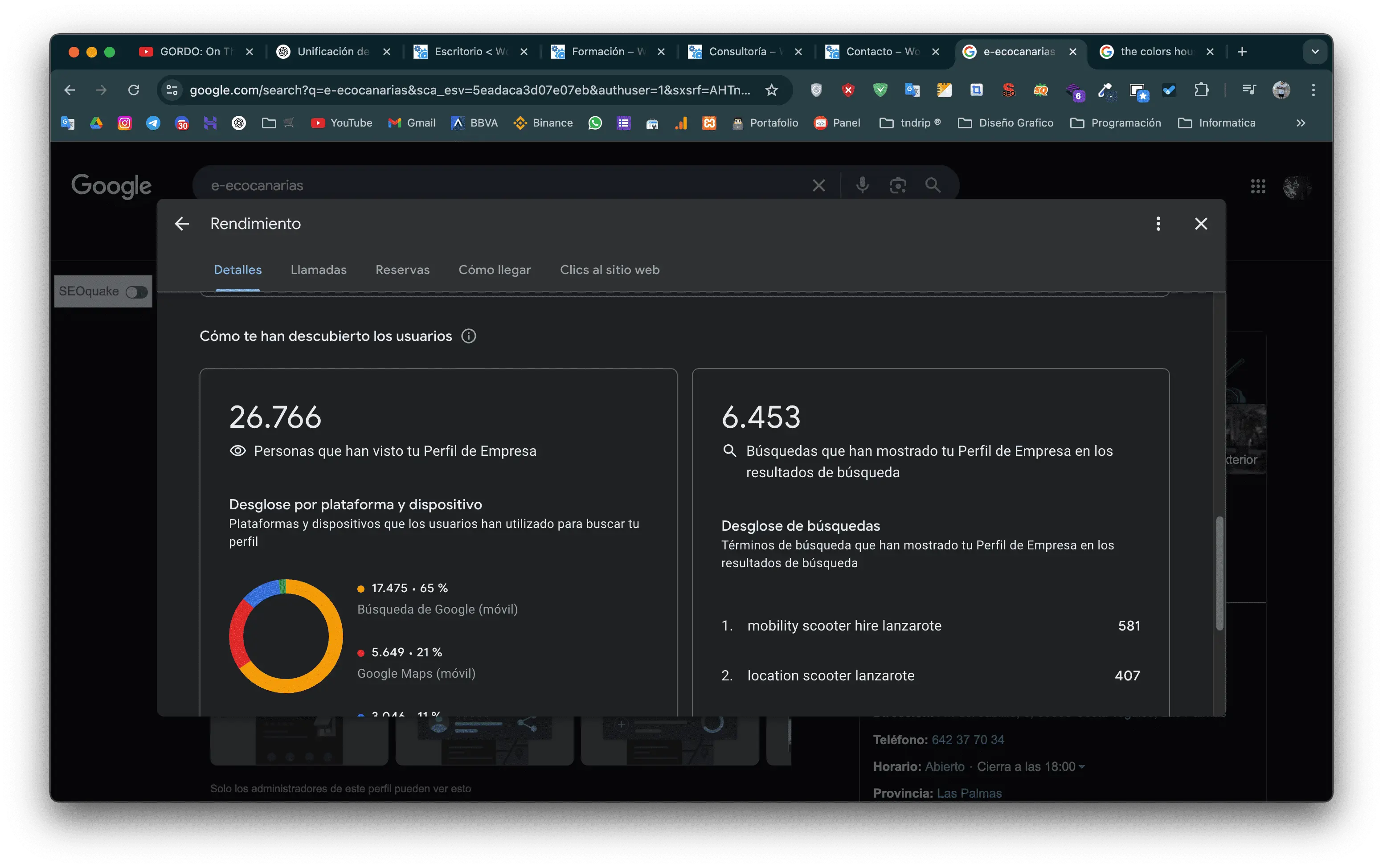This screenshot has width=1383, height=868.
Task: Open the SEOquake extension in toolbar
Action: coord(1040,90)
